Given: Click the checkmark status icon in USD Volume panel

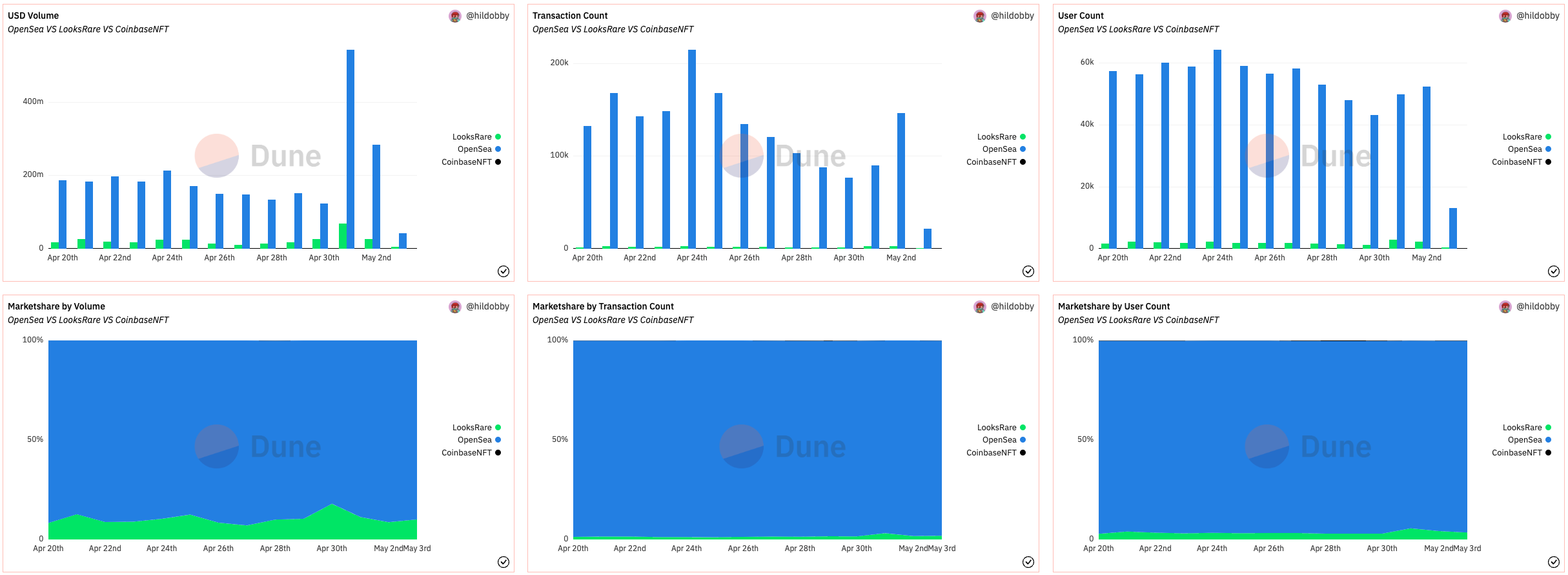Looking at the screenshot, I should pyautogui.click(x=504, y=271).
